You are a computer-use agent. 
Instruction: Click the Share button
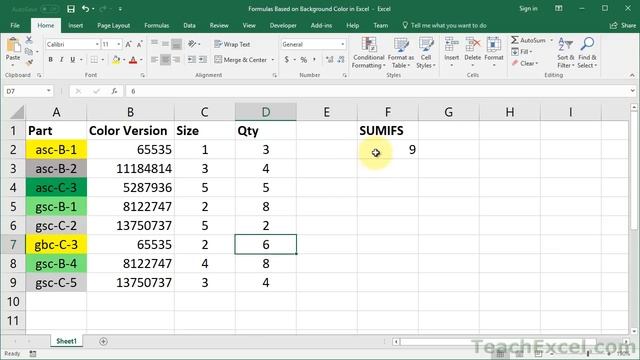[623, 25]
